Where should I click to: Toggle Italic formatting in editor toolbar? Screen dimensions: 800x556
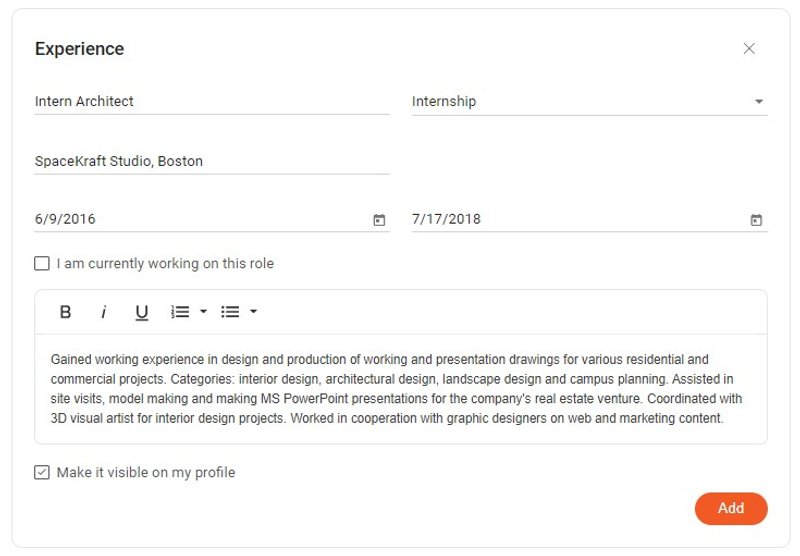pyautogui.click(x=103, y=312)
